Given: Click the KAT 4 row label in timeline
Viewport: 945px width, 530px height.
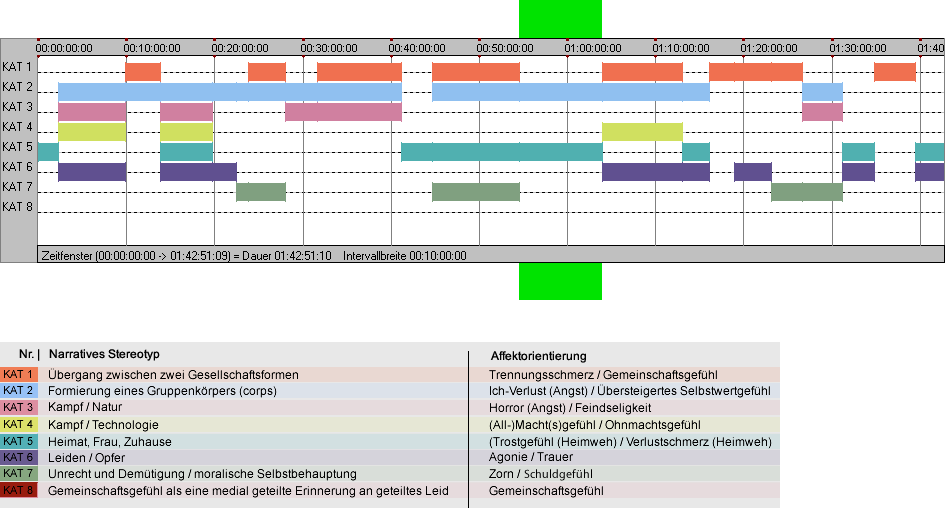Looking at the screenshot, I should click(17, 127).
